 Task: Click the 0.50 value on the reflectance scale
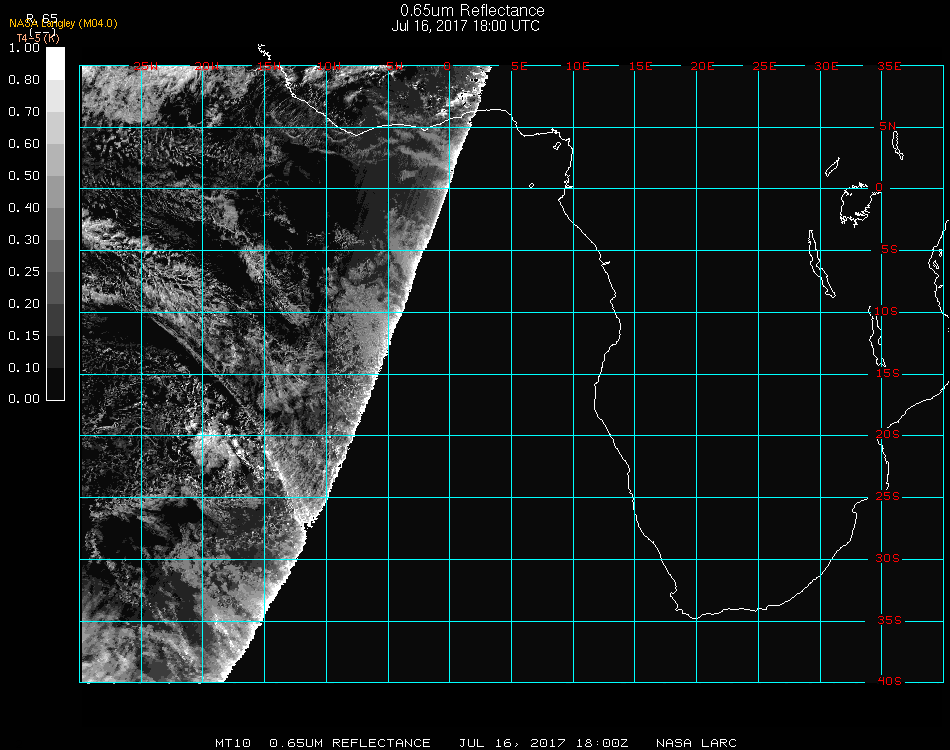[23, 176]
